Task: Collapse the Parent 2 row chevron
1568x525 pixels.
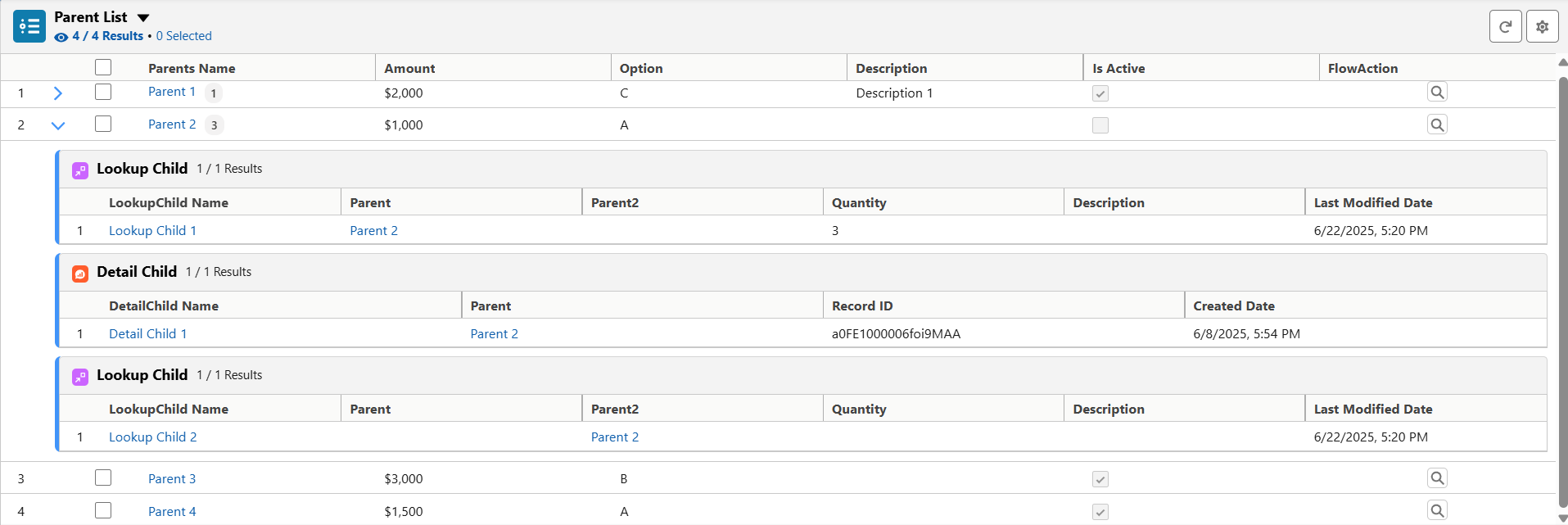Action: pos(57,125)
